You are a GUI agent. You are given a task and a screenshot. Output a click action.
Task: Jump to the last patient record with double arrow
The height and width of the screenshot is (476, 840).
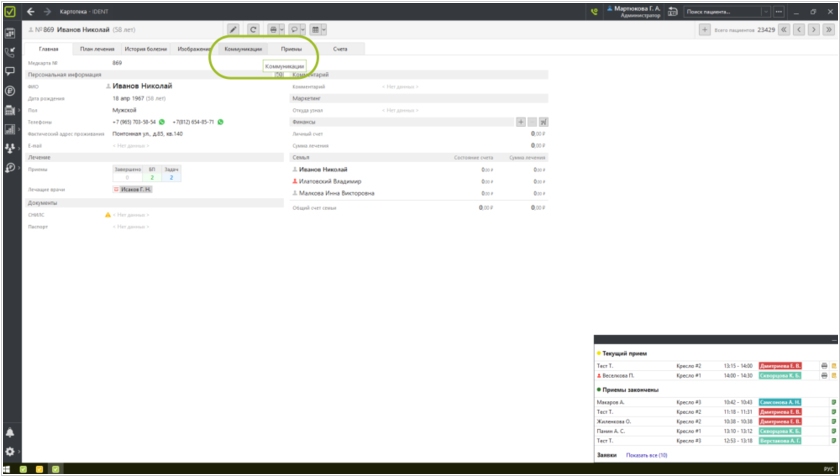[x=829, y=30]
